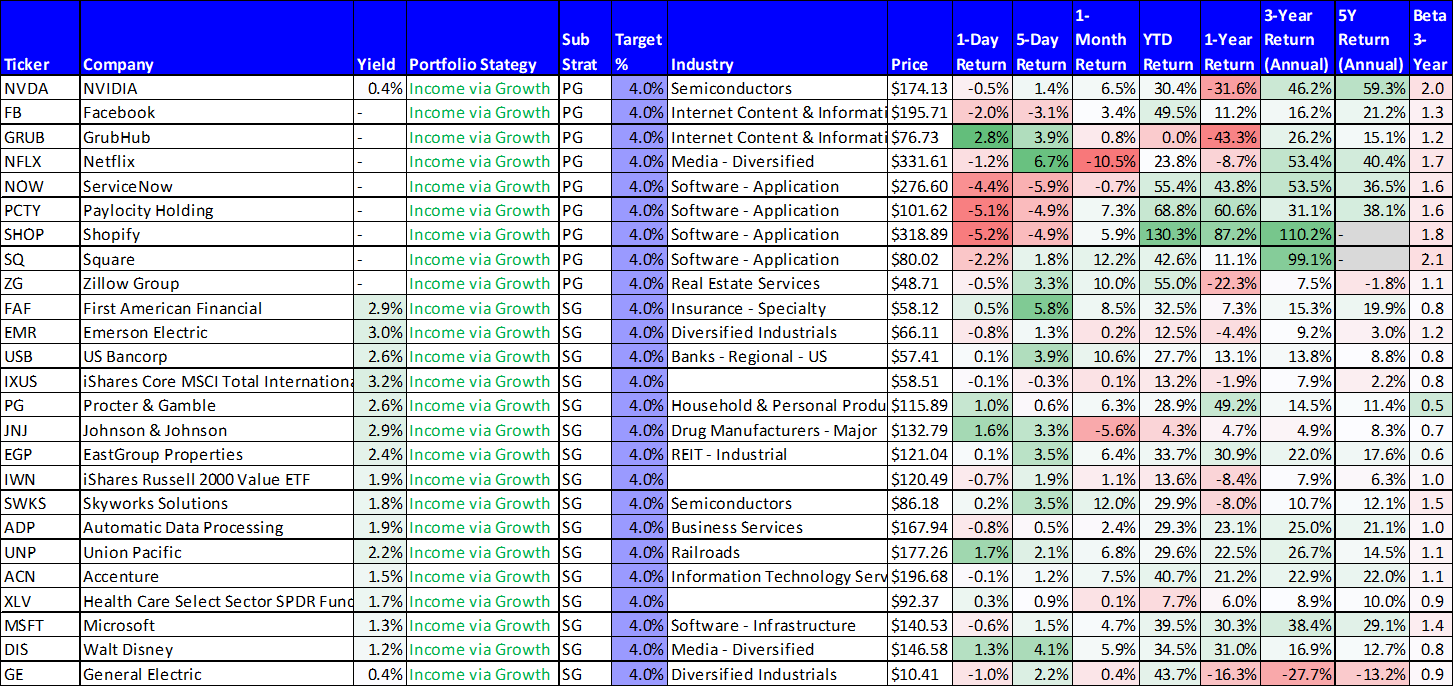Click the Microsoft company cell
This screenshot has width=1454, height=687.
tap(217, 625)
